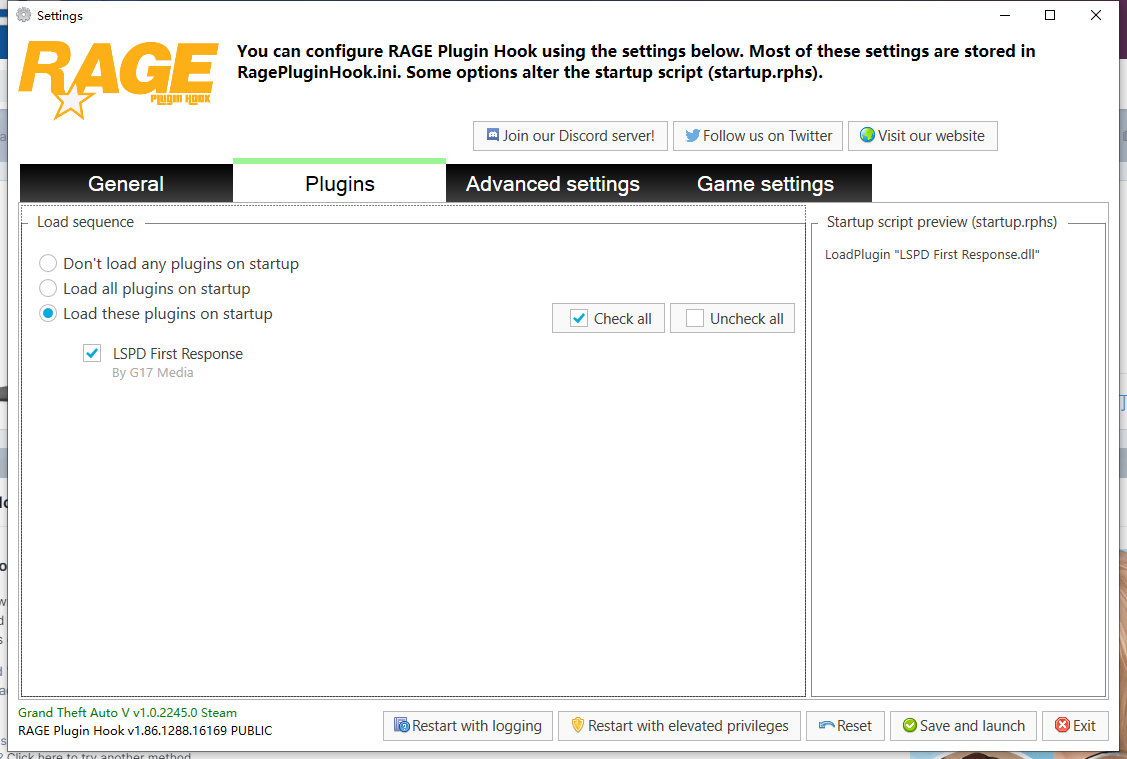Image resolution: width=1127 pixels, height=759 pixels.
Task: Click the LoadPlugin script preview line
Action: [x=932, y=254]
